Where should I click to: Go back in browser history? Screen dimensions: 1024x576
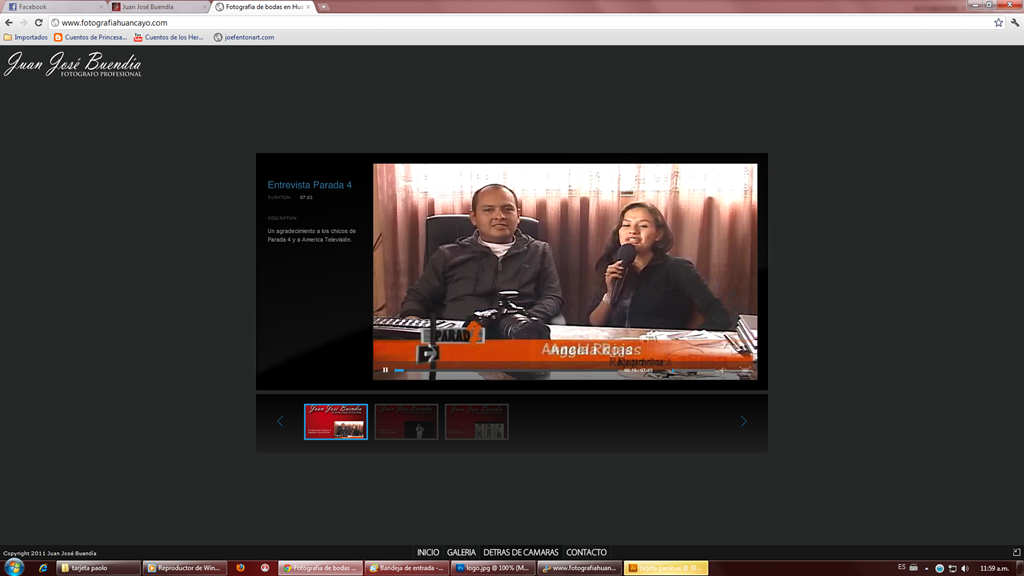click(8, 23)
